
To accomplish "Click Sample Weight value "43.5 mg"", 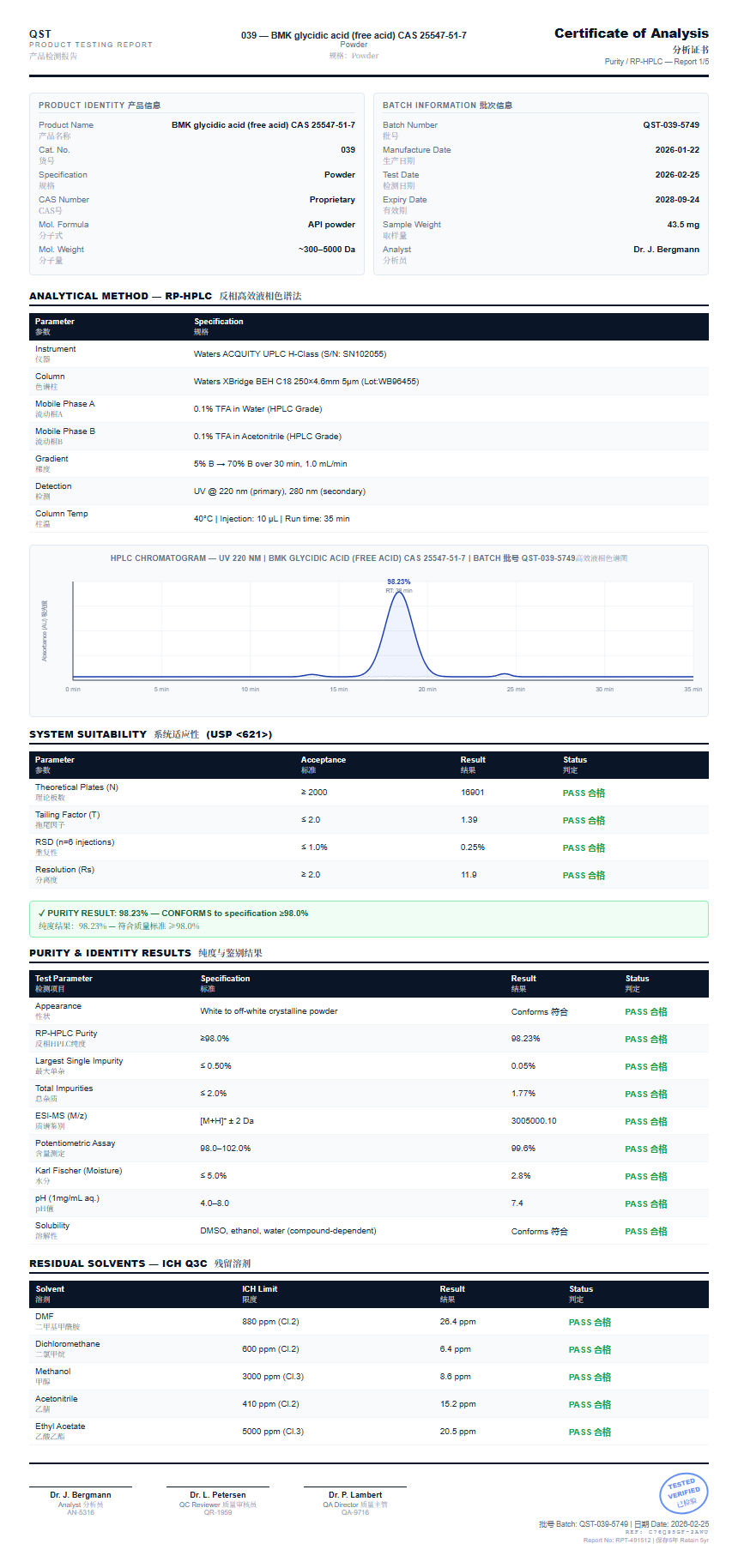I will (x=683, y=225).
